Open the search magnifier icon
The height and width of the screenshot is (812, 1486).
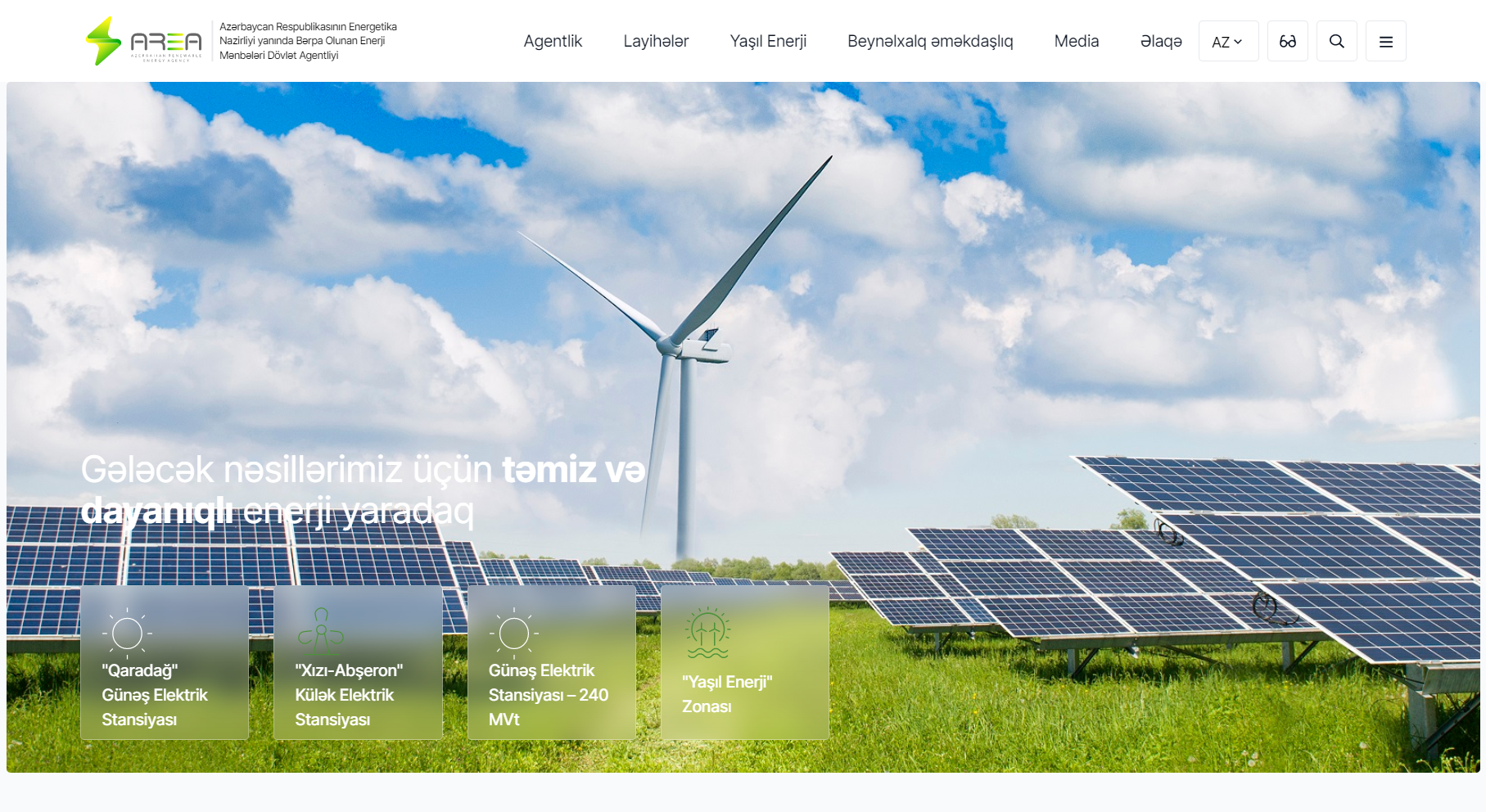click(1336, 41)
